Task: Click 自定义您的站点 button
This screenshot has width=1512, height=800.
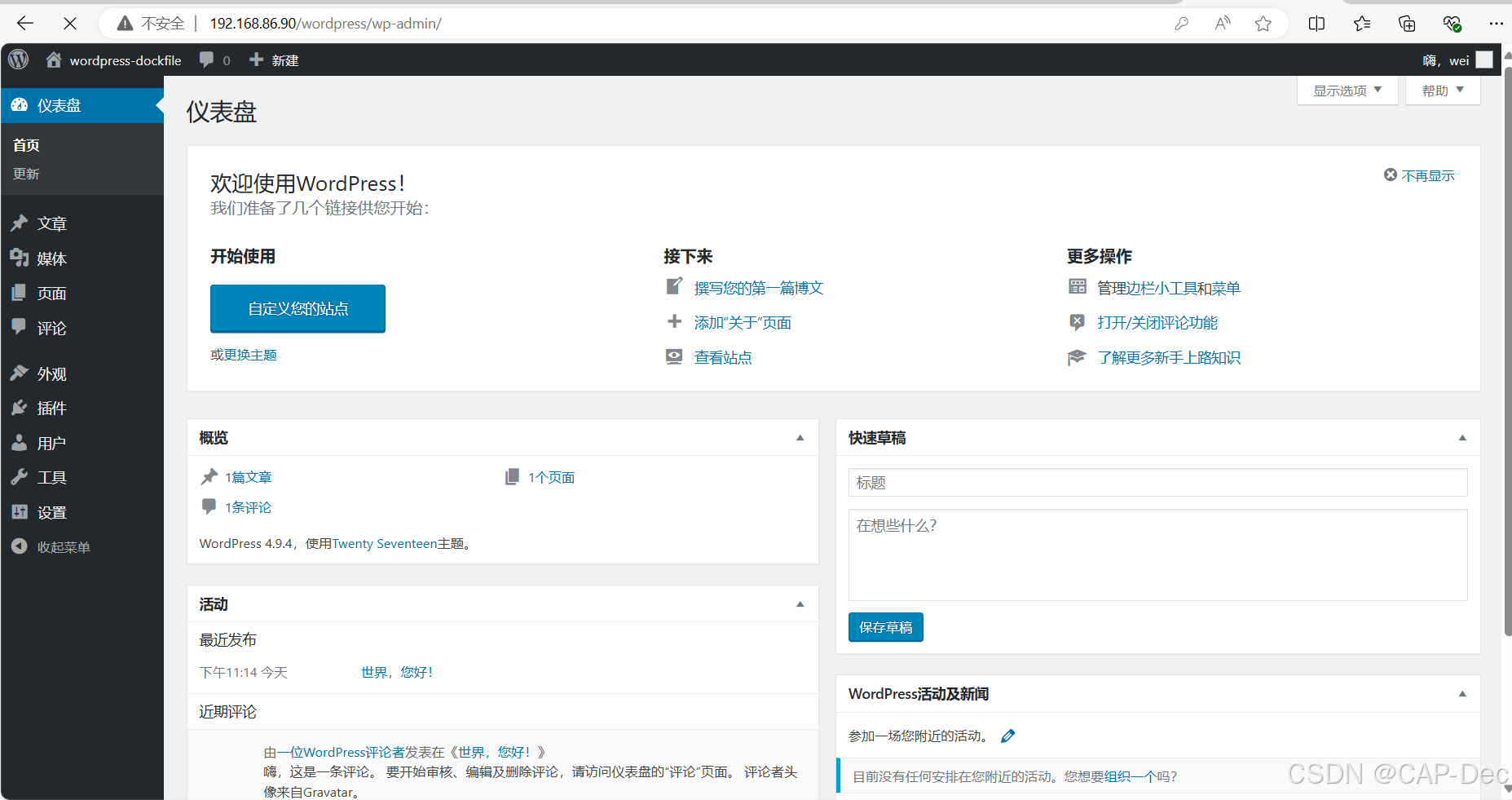Action: tap(298, 308)
